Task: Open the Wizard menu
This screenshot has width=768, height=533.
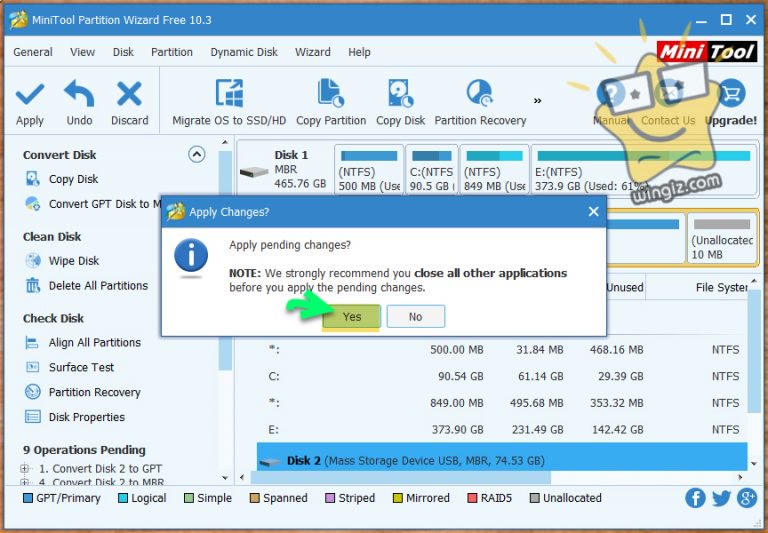Action: [x=312, y=52]
